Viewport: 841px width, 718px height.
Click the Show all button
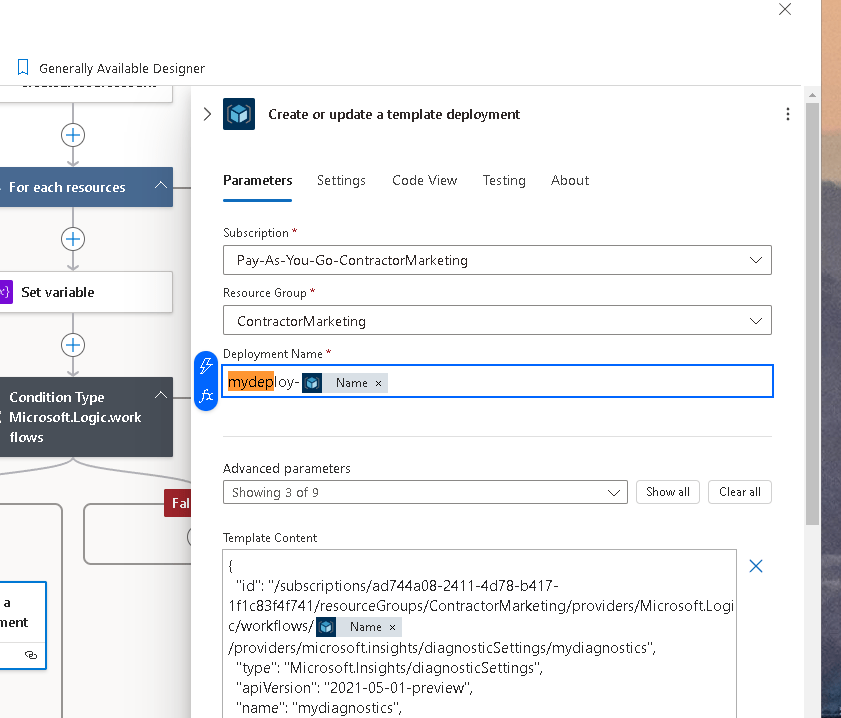click(x=667, y=492)
